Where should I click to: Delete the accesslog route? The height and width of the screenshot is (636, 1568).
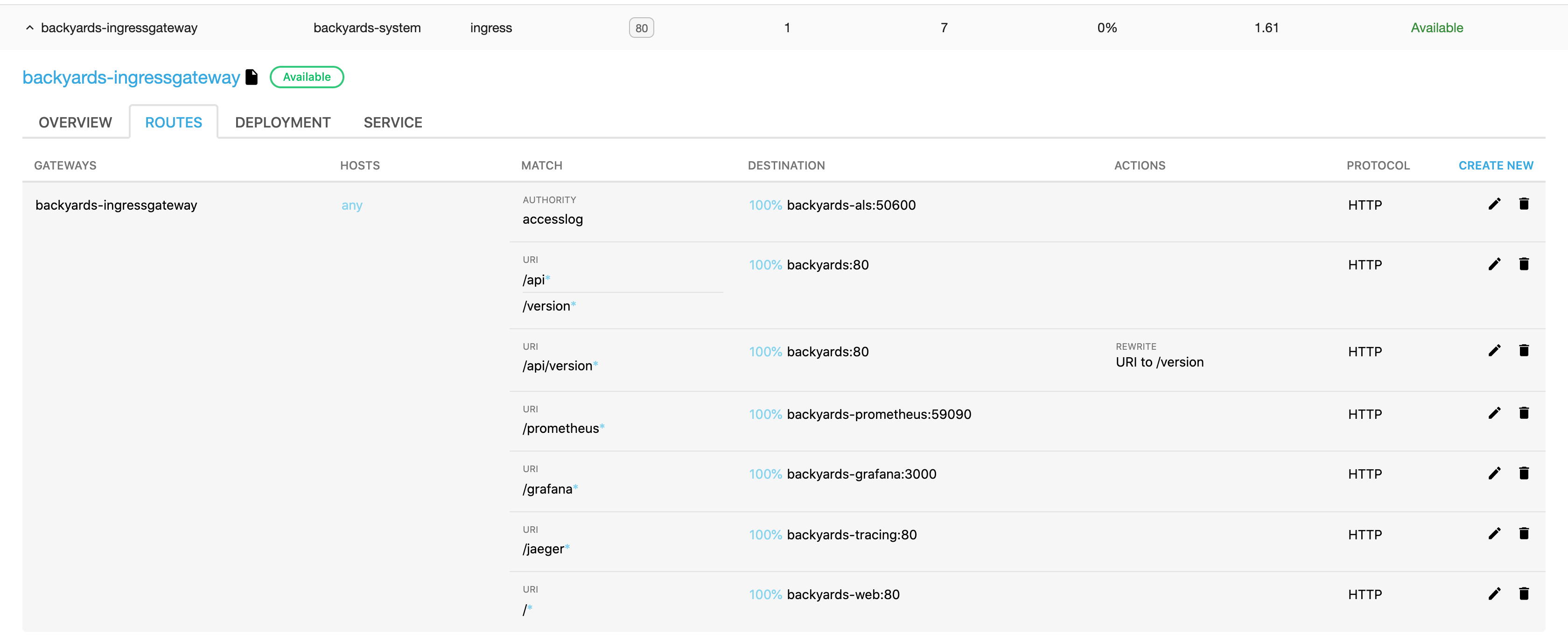1524,204
